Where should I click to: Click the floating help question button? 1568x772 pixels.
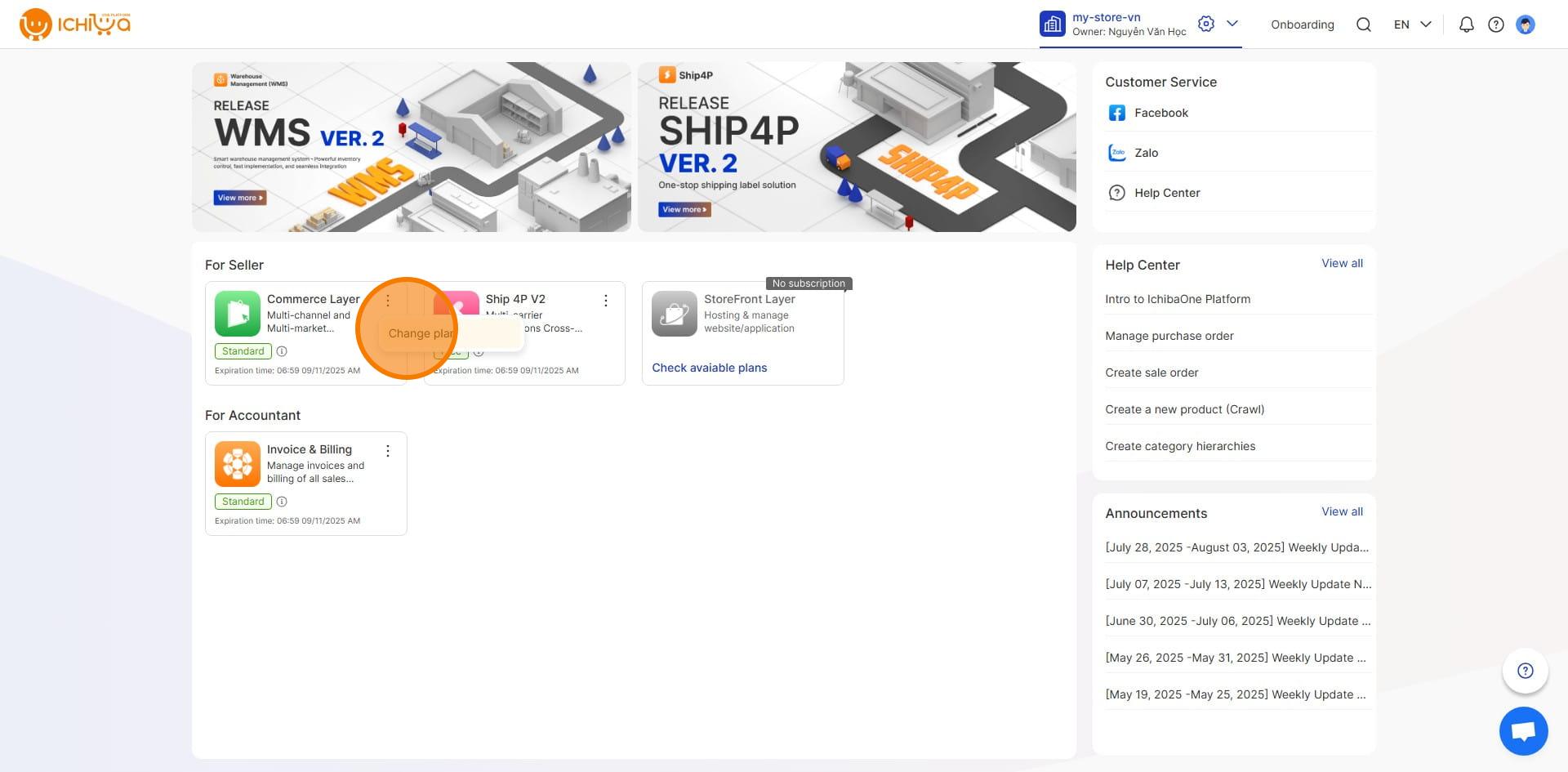(1525, 671)
